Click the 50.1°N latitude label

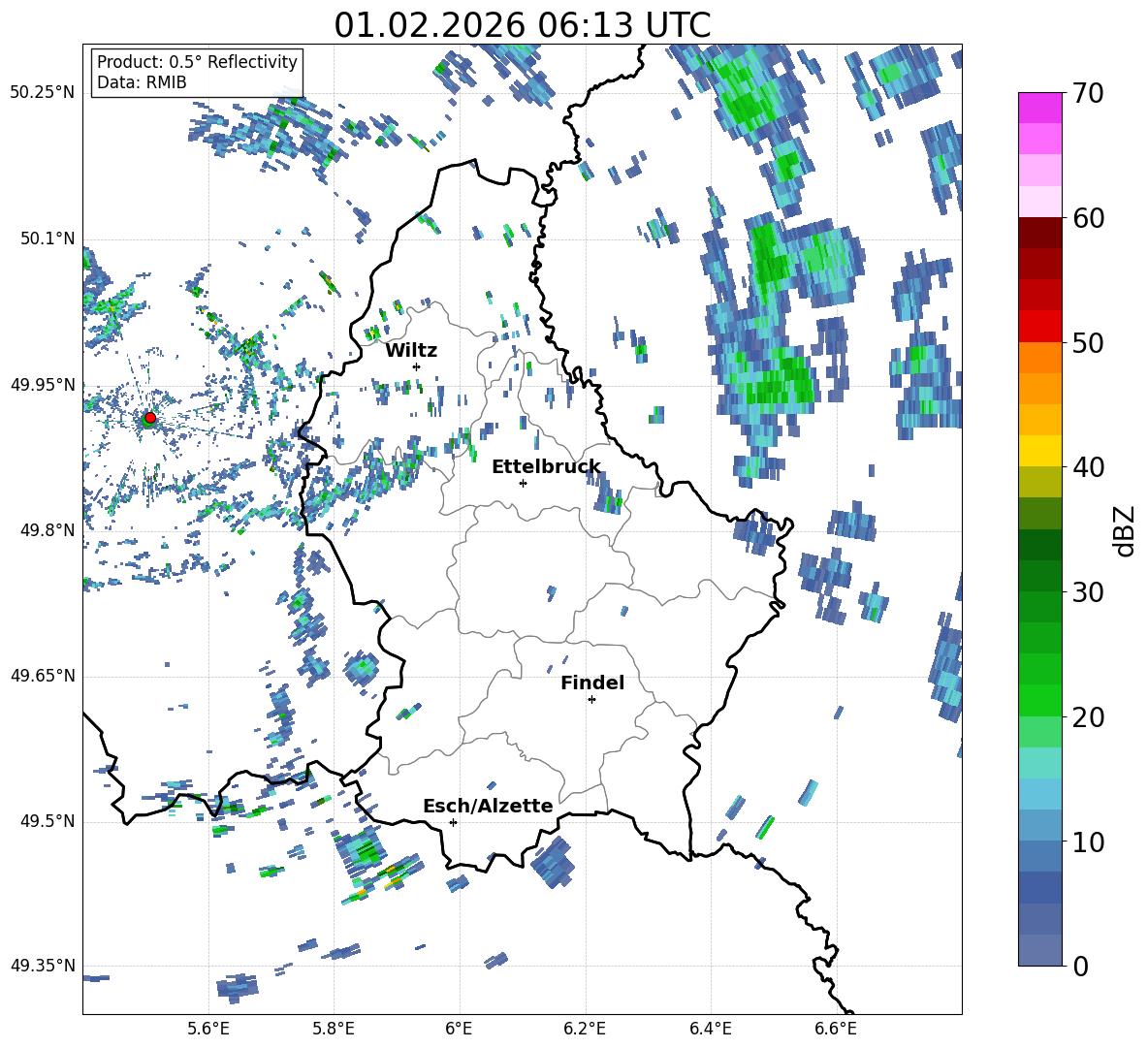(x=47, y=239)
